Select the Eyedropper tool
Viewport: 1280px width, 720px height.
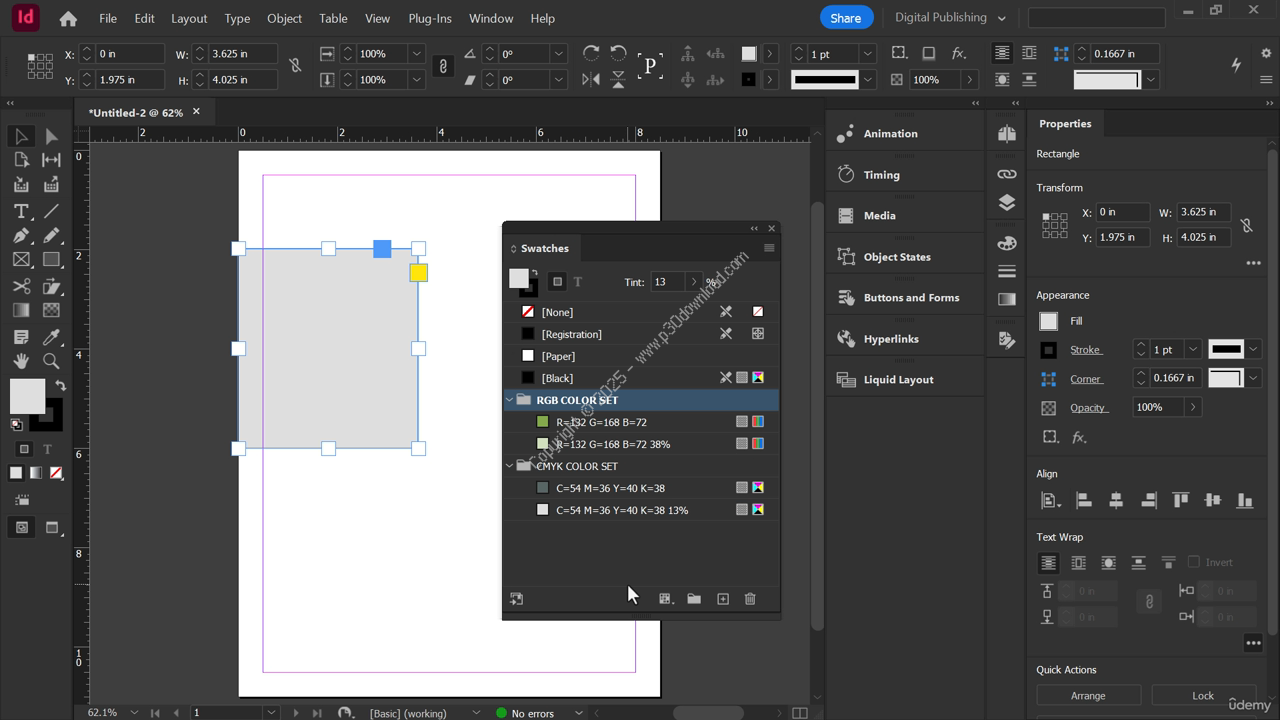(x=51, y=337)
